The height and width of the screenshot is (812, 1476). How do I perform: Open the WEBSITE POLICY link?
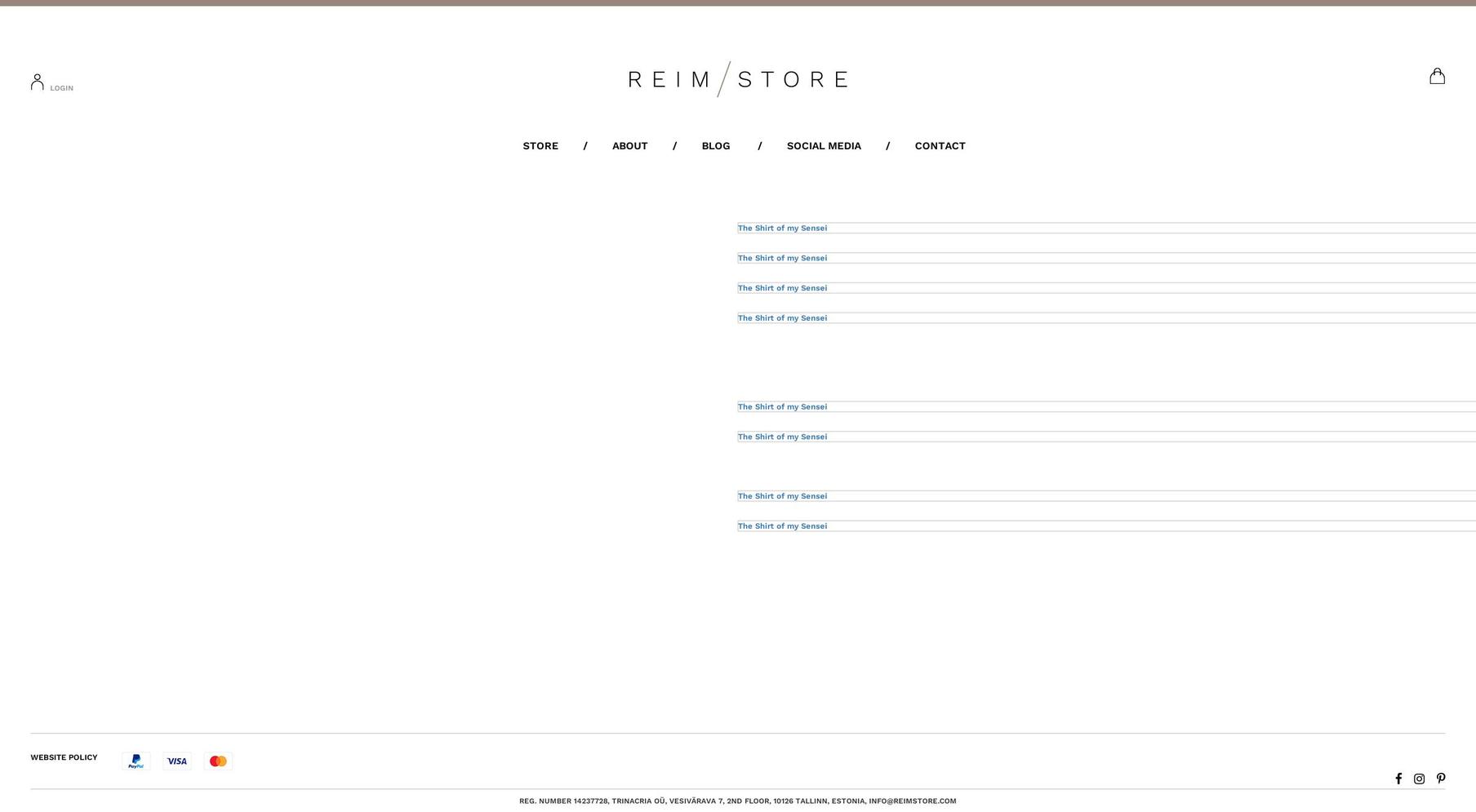click(x=64, y=757)
